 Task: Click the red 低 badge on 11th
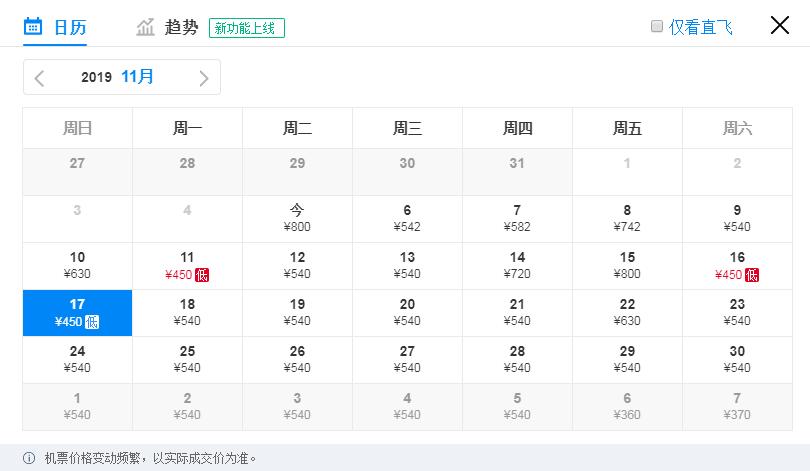[202, 275]
